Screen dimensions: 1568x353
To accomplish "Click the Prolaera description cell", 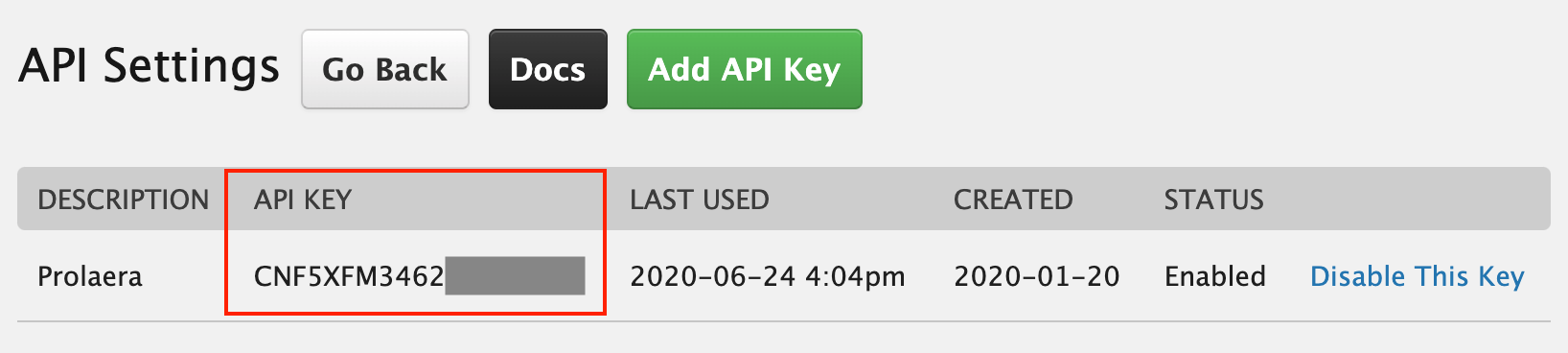I will [x=90, y=276].
